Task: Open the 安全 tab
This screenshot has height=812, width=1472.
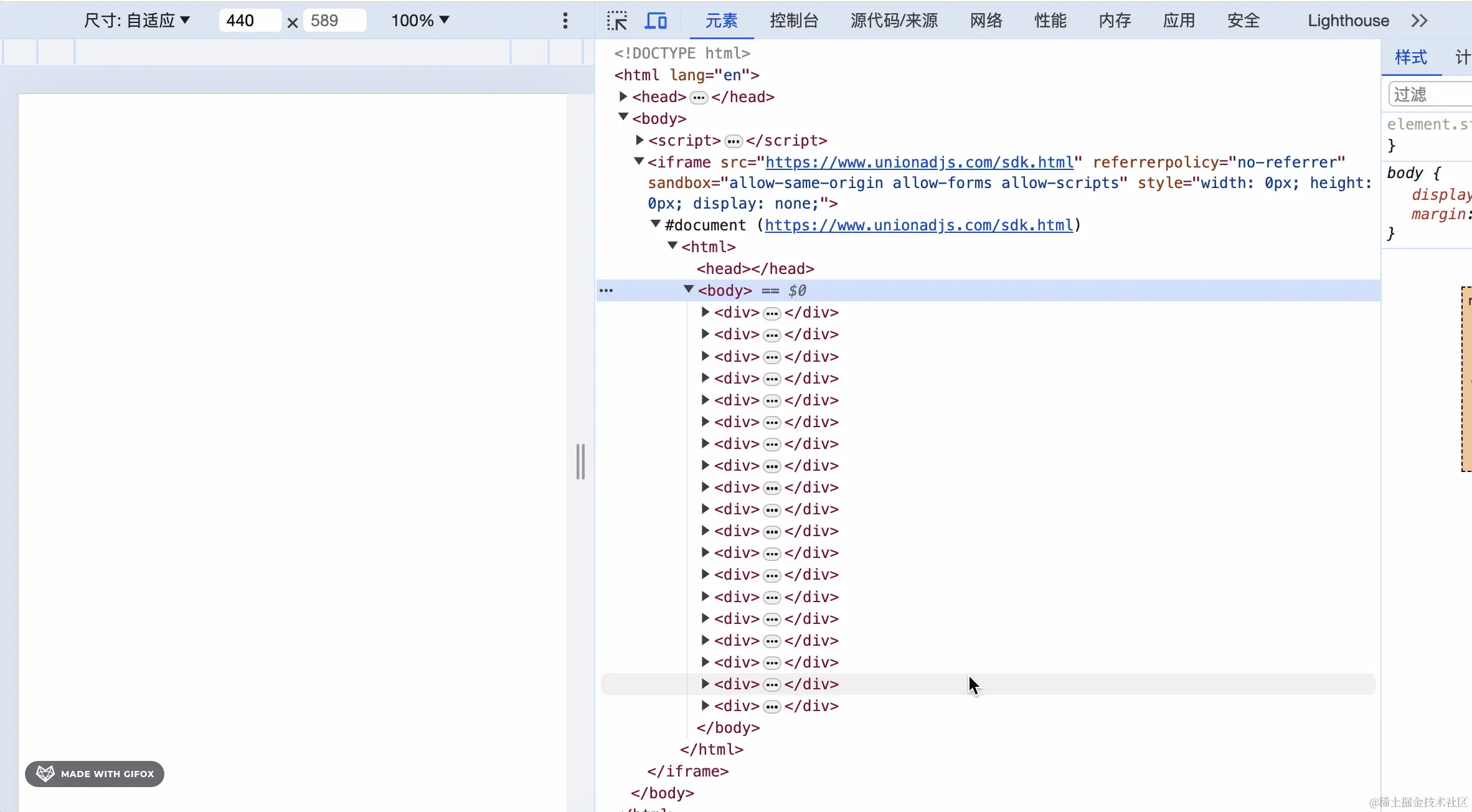Action: click(x=1243, y=21)
